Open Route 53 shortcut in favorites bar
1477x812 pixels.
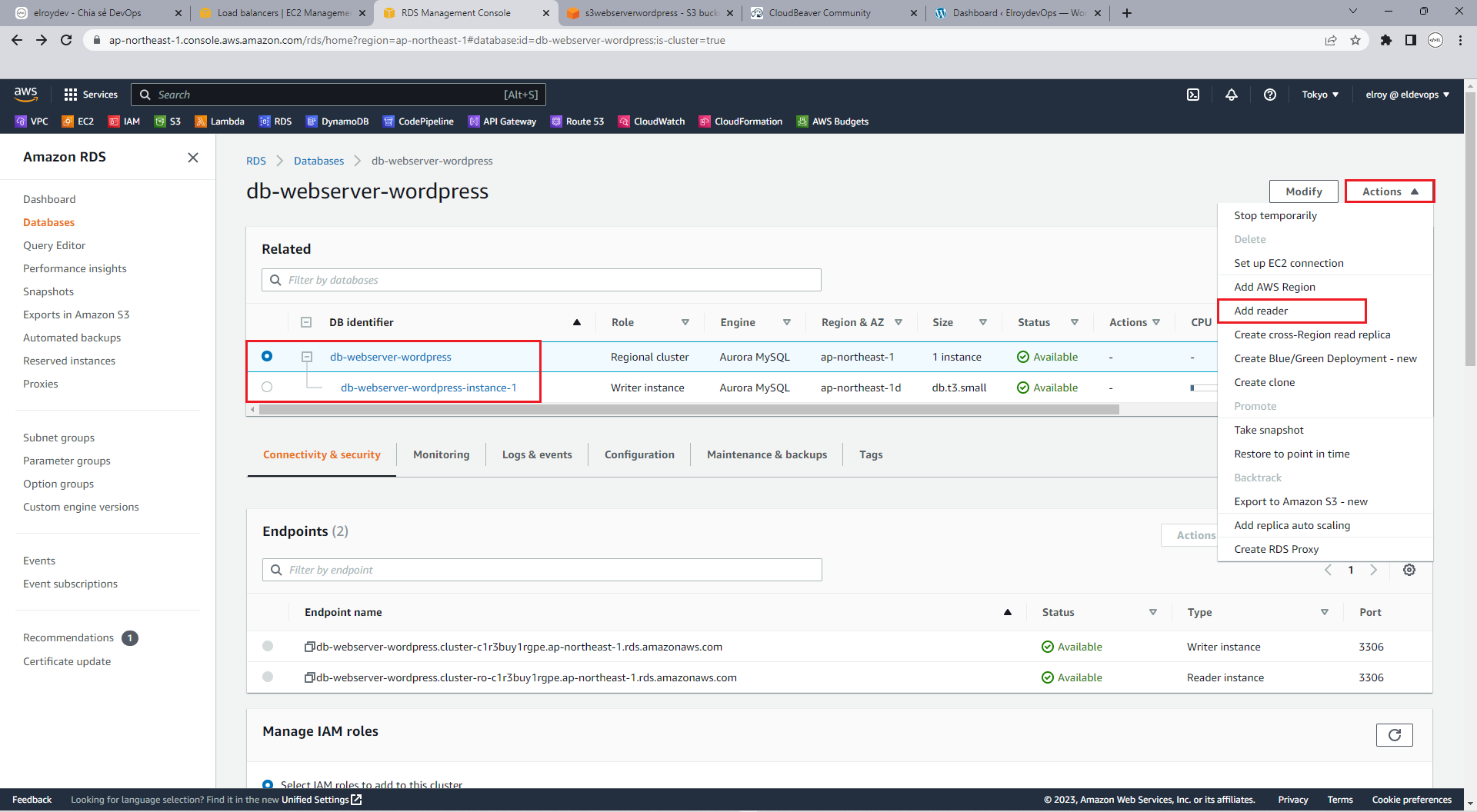tap(577, 121)
